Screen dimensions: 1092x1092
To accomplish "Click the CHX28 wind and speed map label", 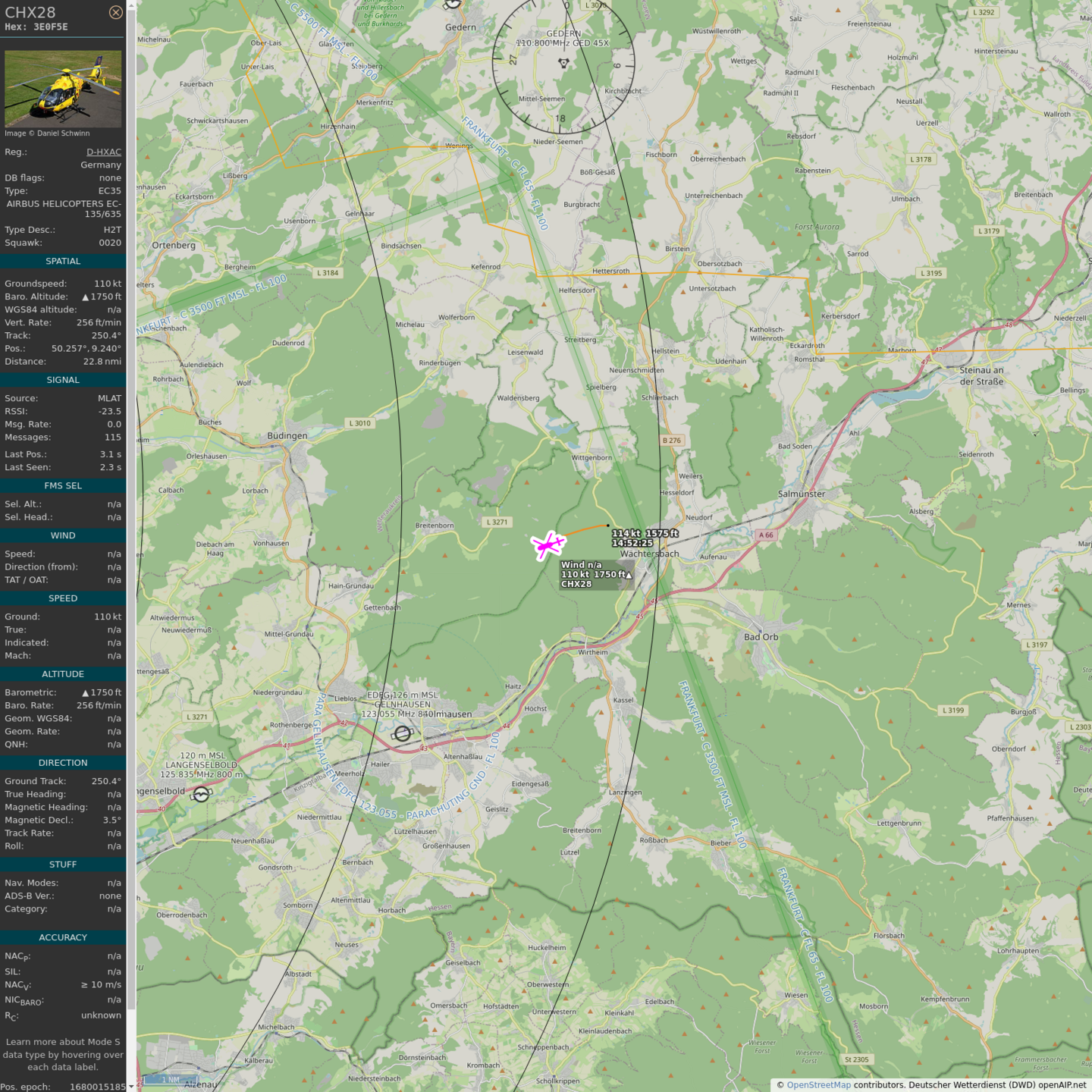I will pyautogui.click(x=596, y=574).
